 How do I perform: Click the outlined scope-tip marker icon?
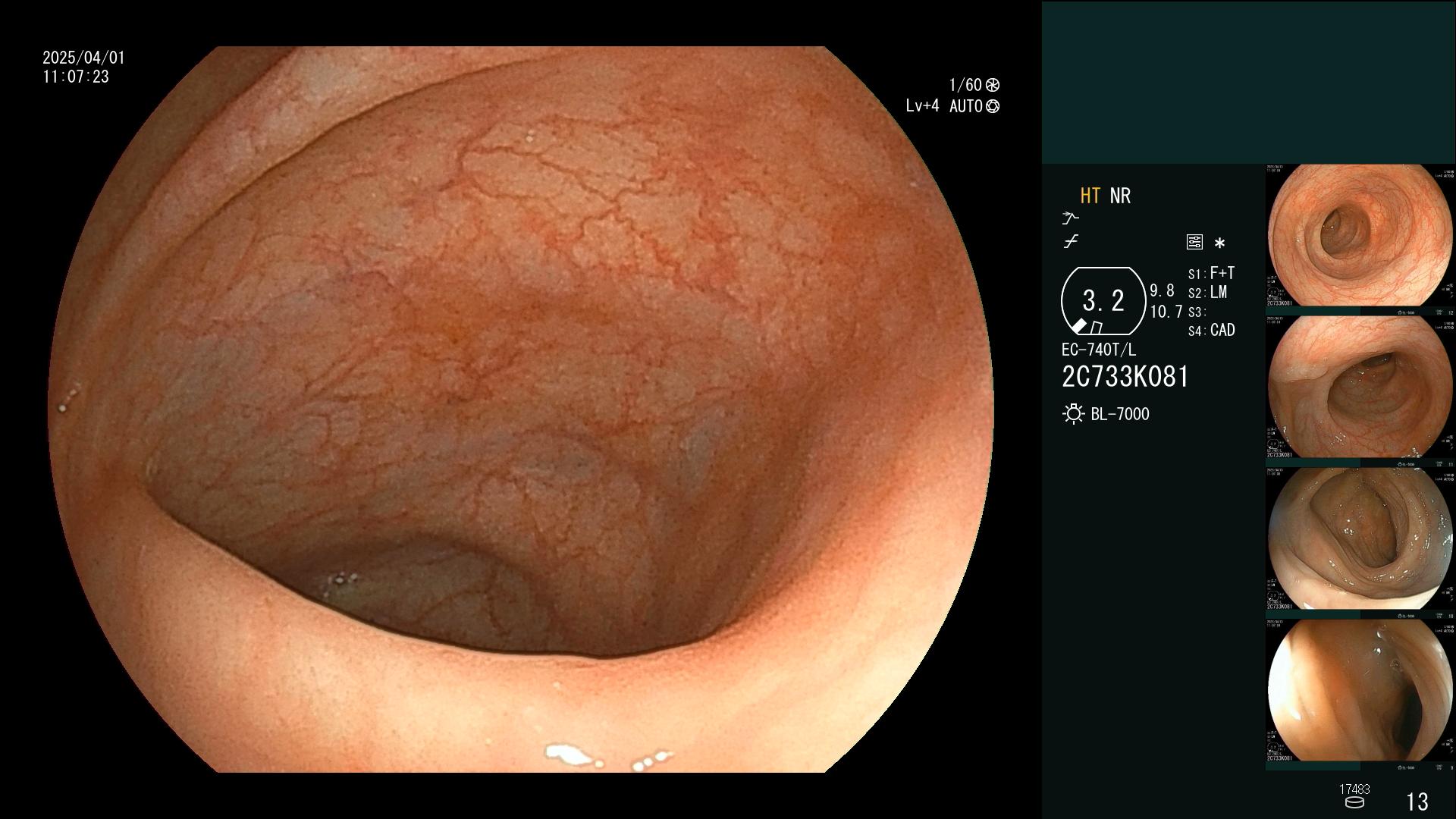(x=1097, y=328)
